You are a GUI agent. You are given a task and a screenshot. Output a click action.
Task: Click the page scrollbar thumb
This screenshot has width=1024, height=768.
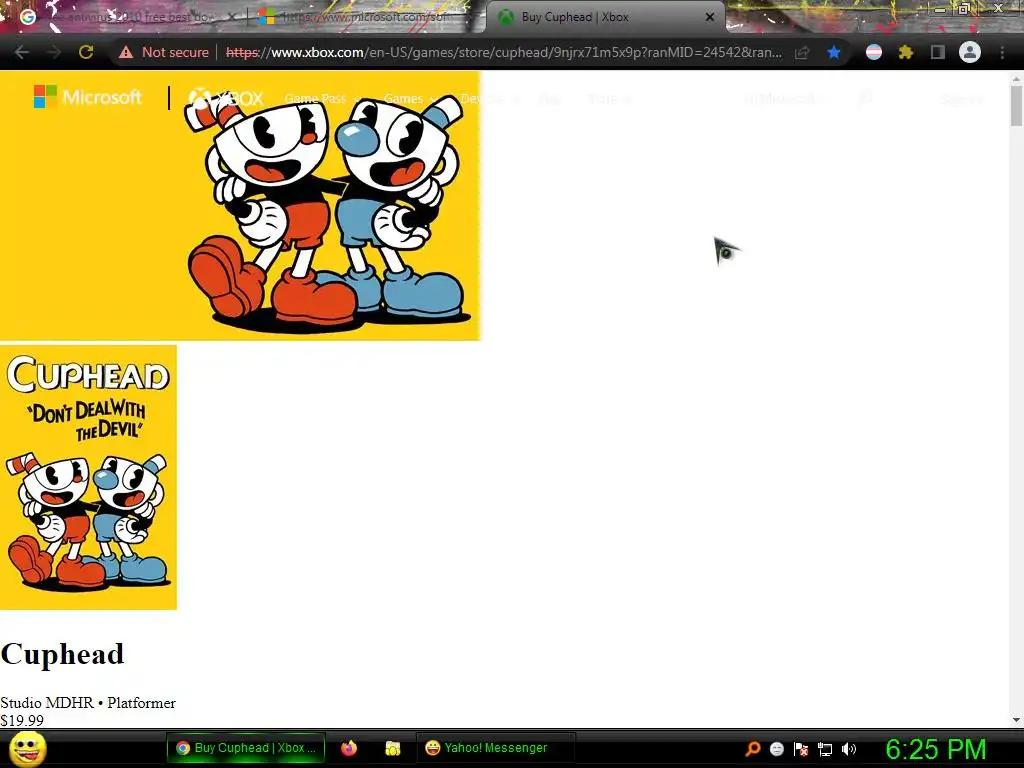(x=1016, y=105)
